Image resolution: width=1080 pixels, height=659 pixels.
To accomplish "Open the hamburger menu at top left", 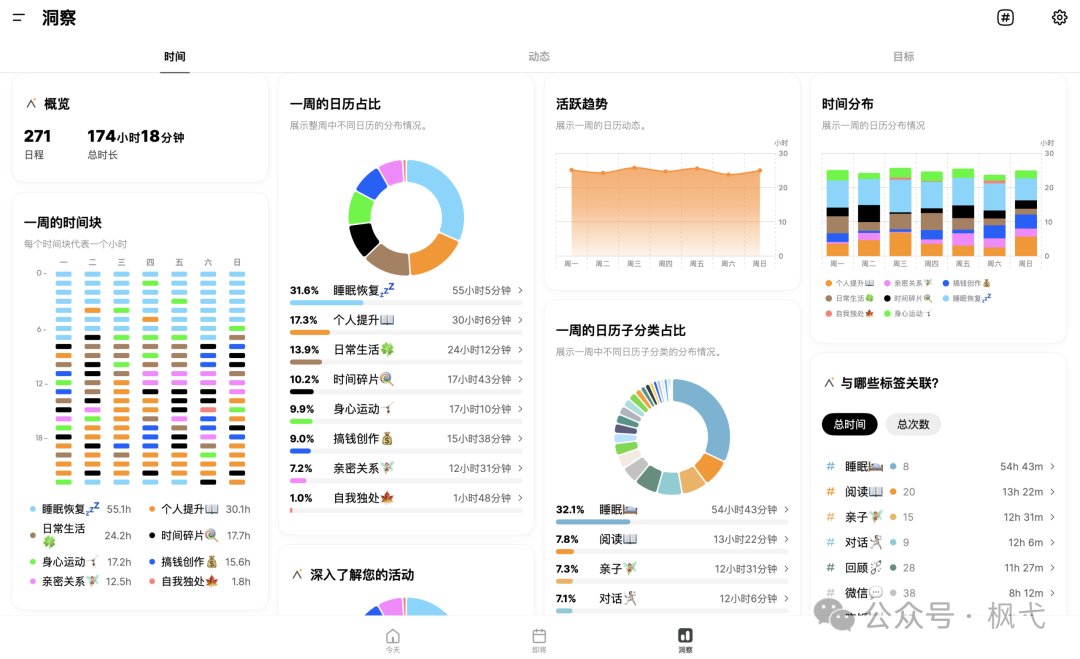I will point(16,17).
